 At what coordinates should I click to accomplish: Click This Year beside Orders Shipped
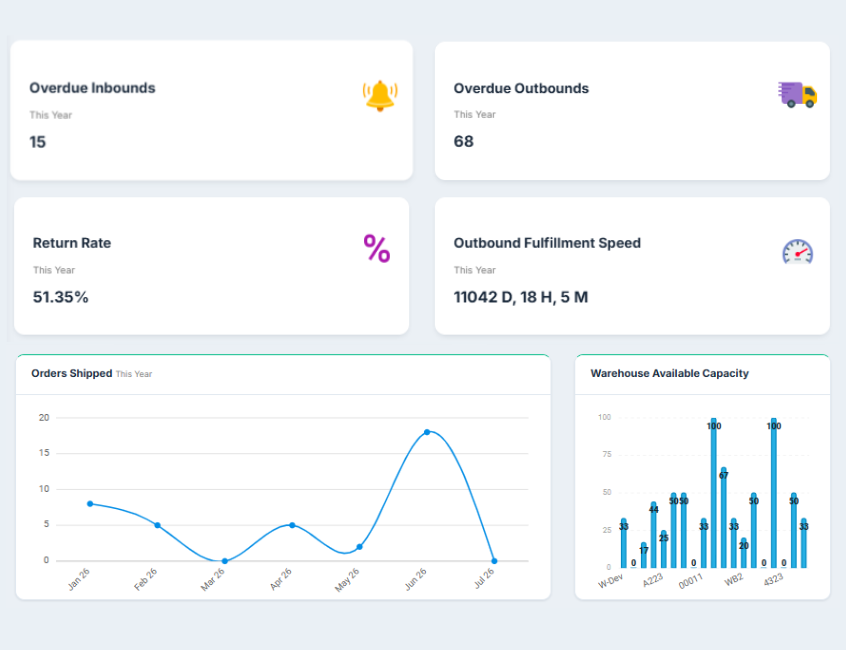click(x=134, y=374)
